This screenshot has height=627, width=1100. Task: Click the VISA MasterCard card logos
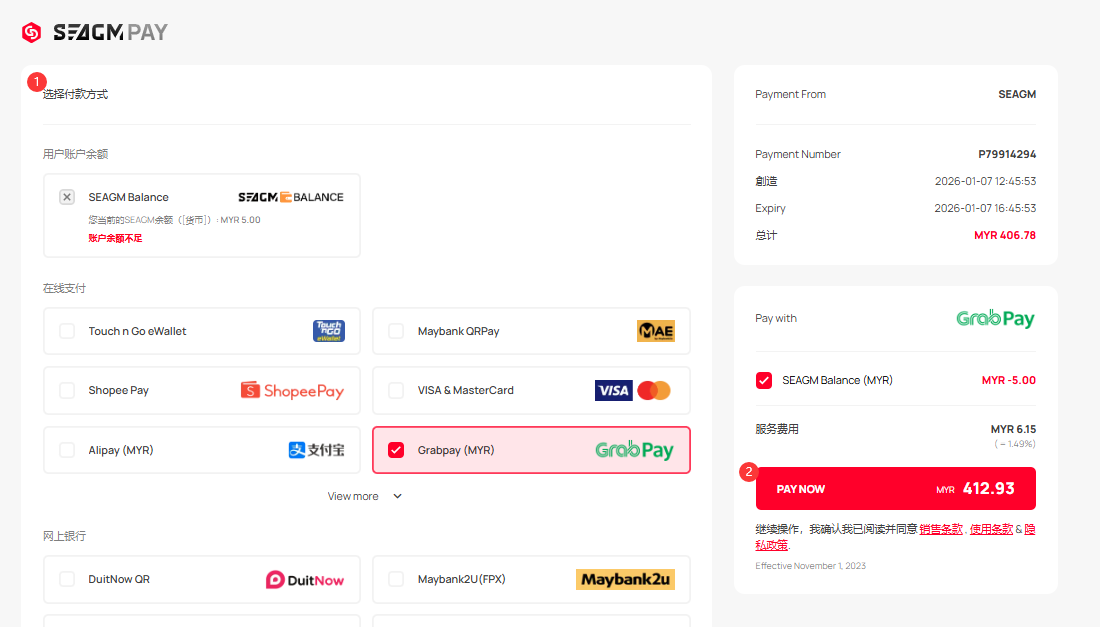tap(632, 390)
